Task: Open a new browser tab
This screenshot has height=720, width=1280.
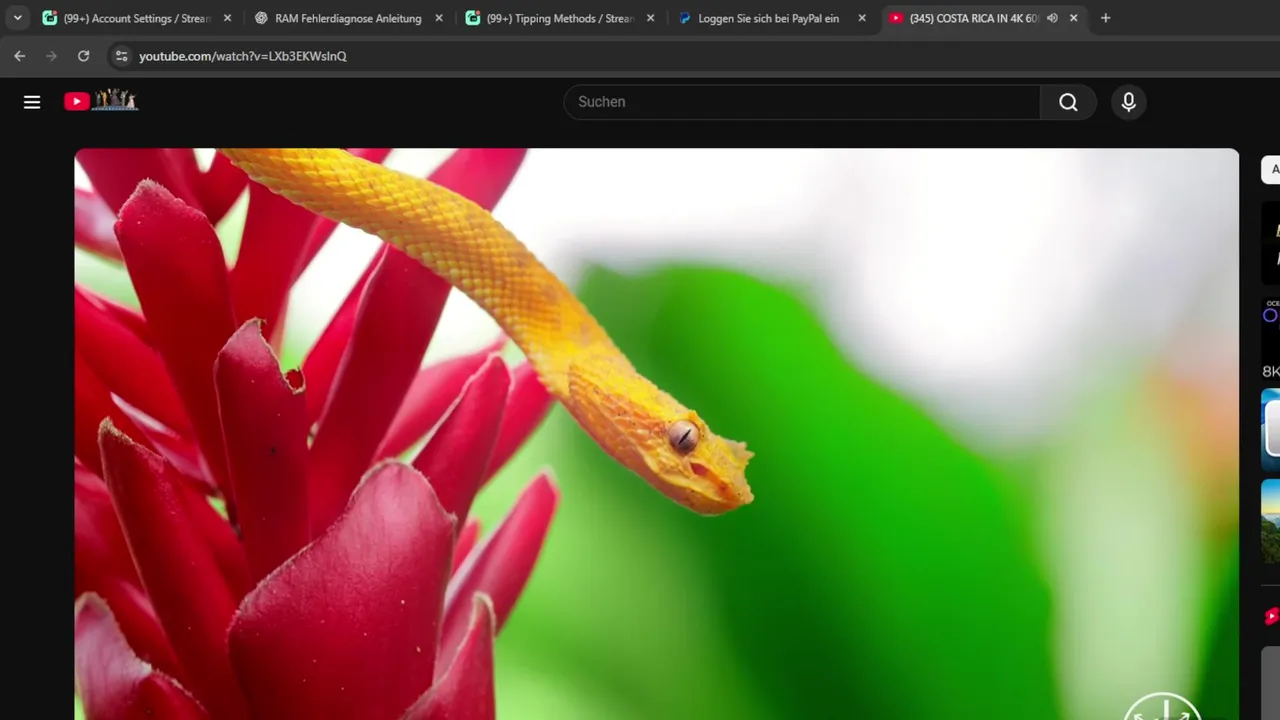Action: click(x=1105, y=18)
